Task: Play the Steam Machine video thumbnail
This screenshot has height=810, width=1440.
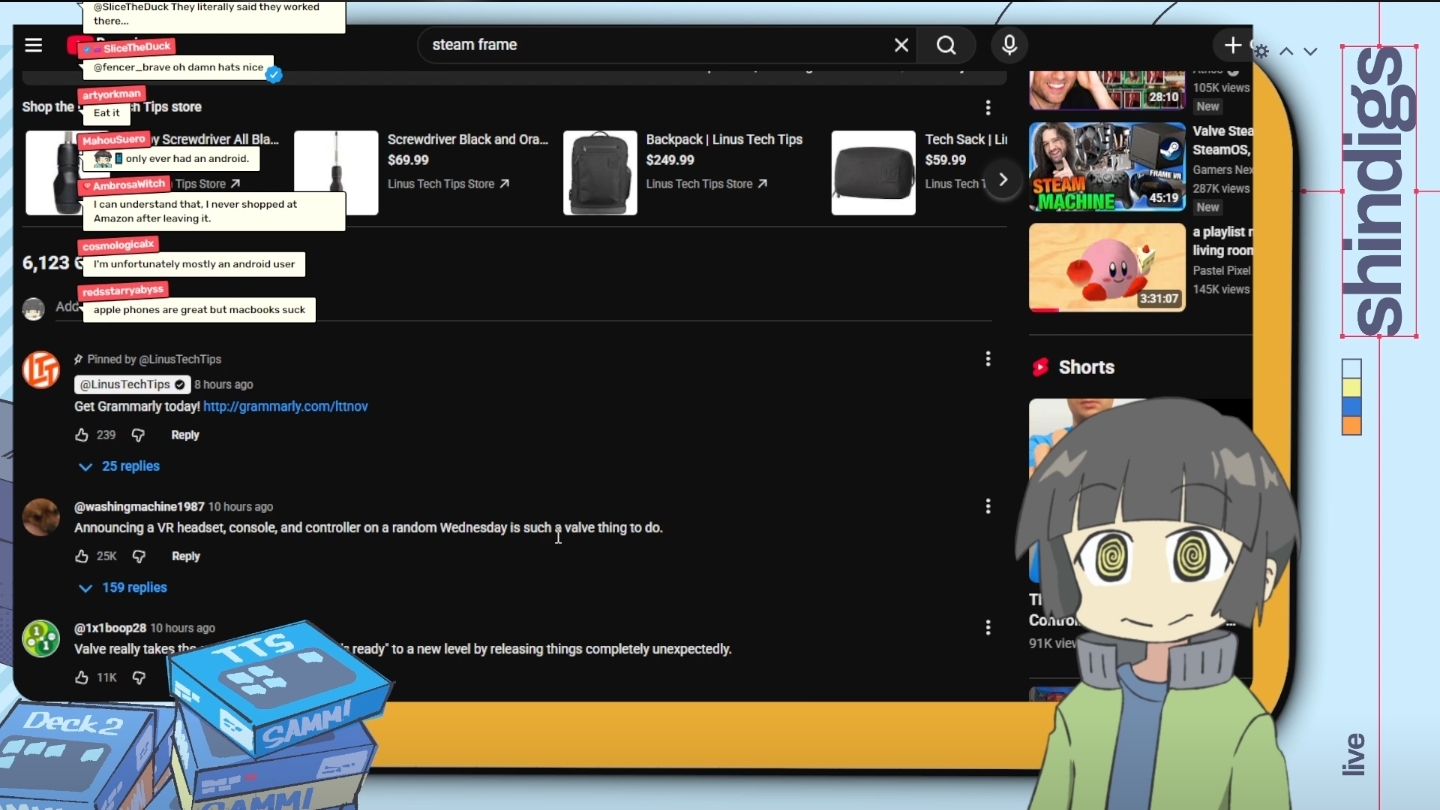Action: (1107, 167)
